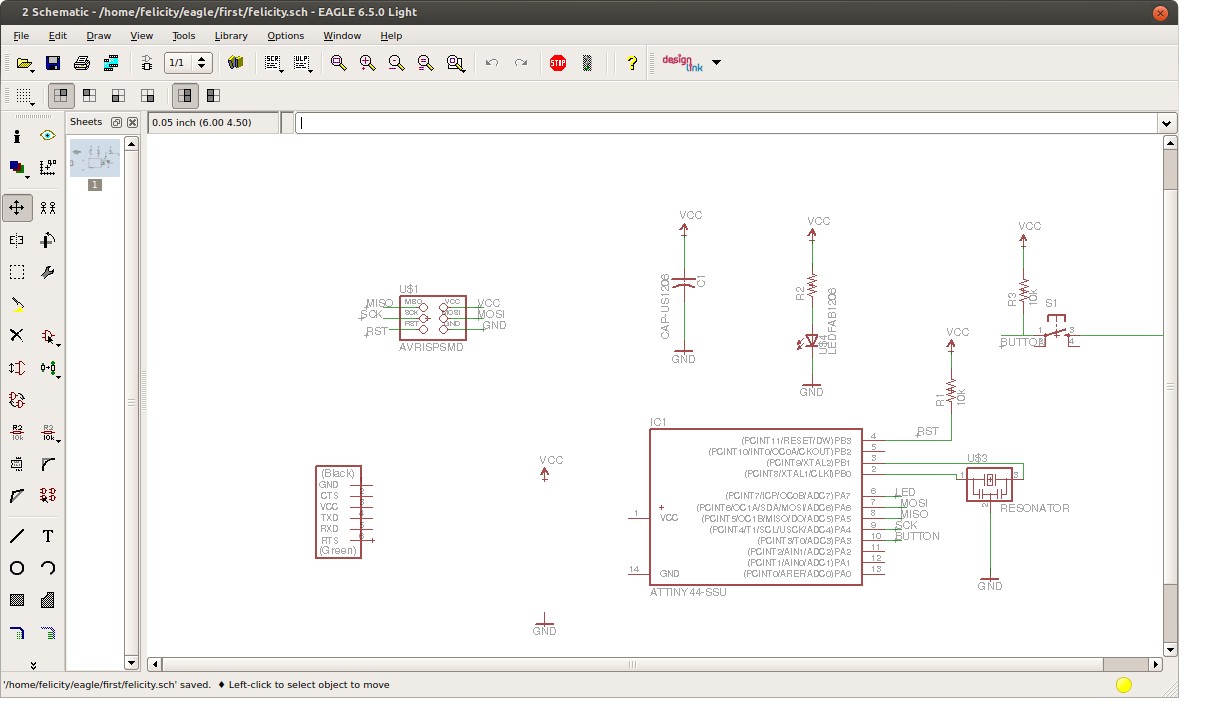This screenshot has width=1216, height=704.
Task: Open the File menu
Action: (21, 36)
